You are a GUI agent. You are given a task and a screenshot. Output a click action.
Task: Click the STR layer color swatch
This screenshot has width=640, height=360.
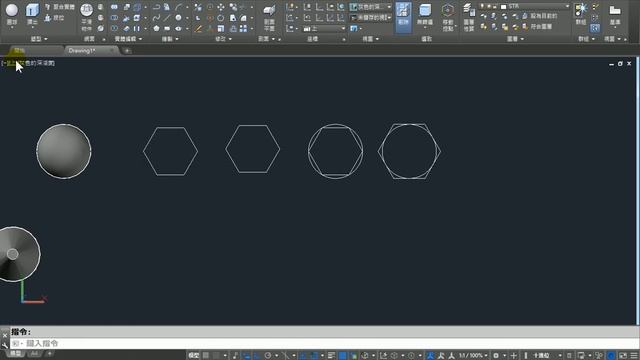503,7
